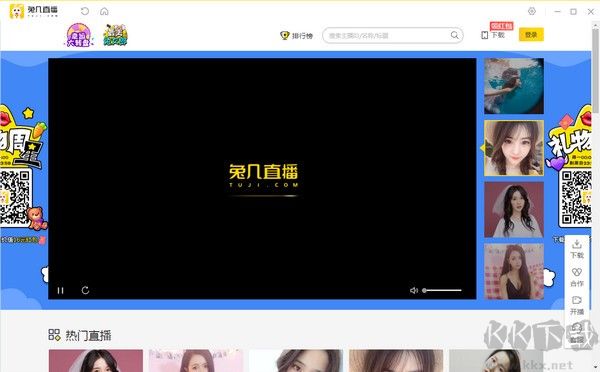Click the search input field
The height and width of the screenshot is (372, 600).
tap(393, 35)
